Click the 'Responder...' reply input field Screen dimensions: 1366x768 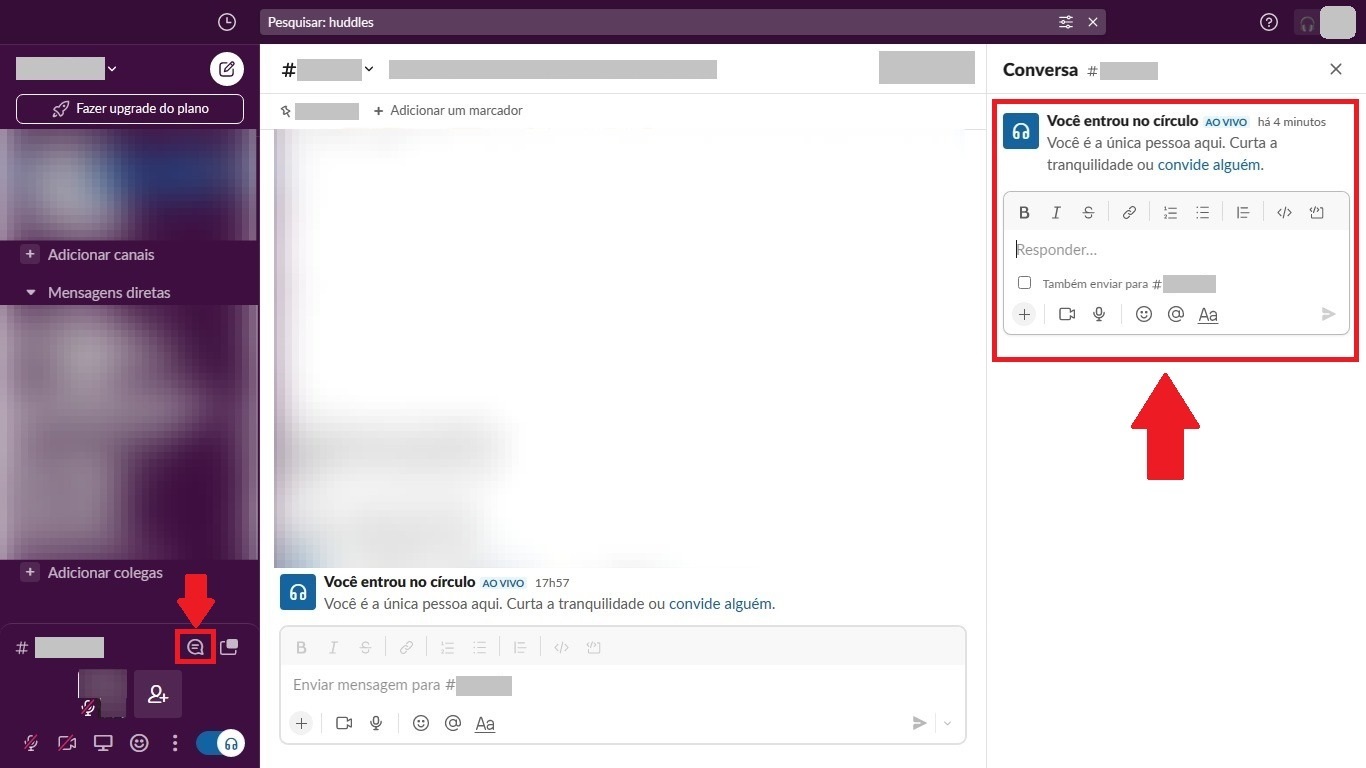1175,250
